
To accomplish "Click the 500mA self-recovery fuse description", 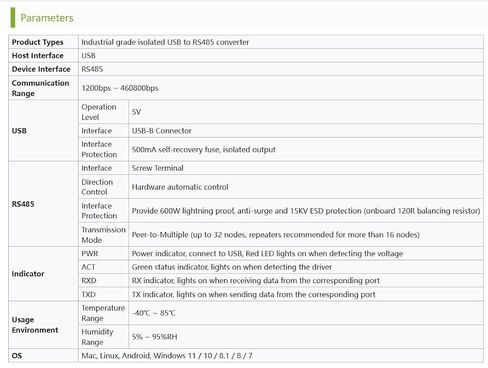I will point(204,149).
